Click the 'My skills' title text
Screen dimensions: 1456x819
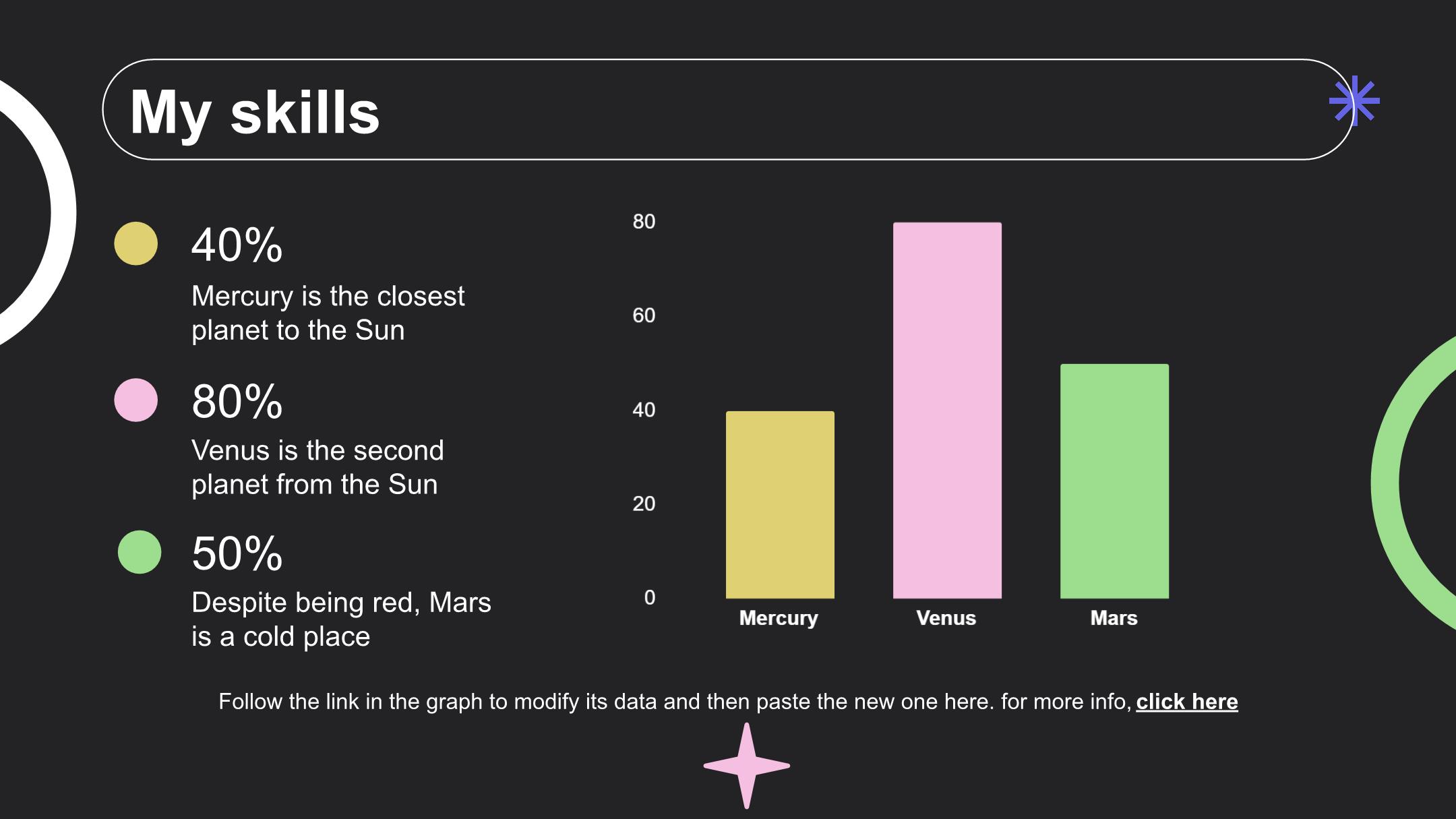[x=255, y=112]
